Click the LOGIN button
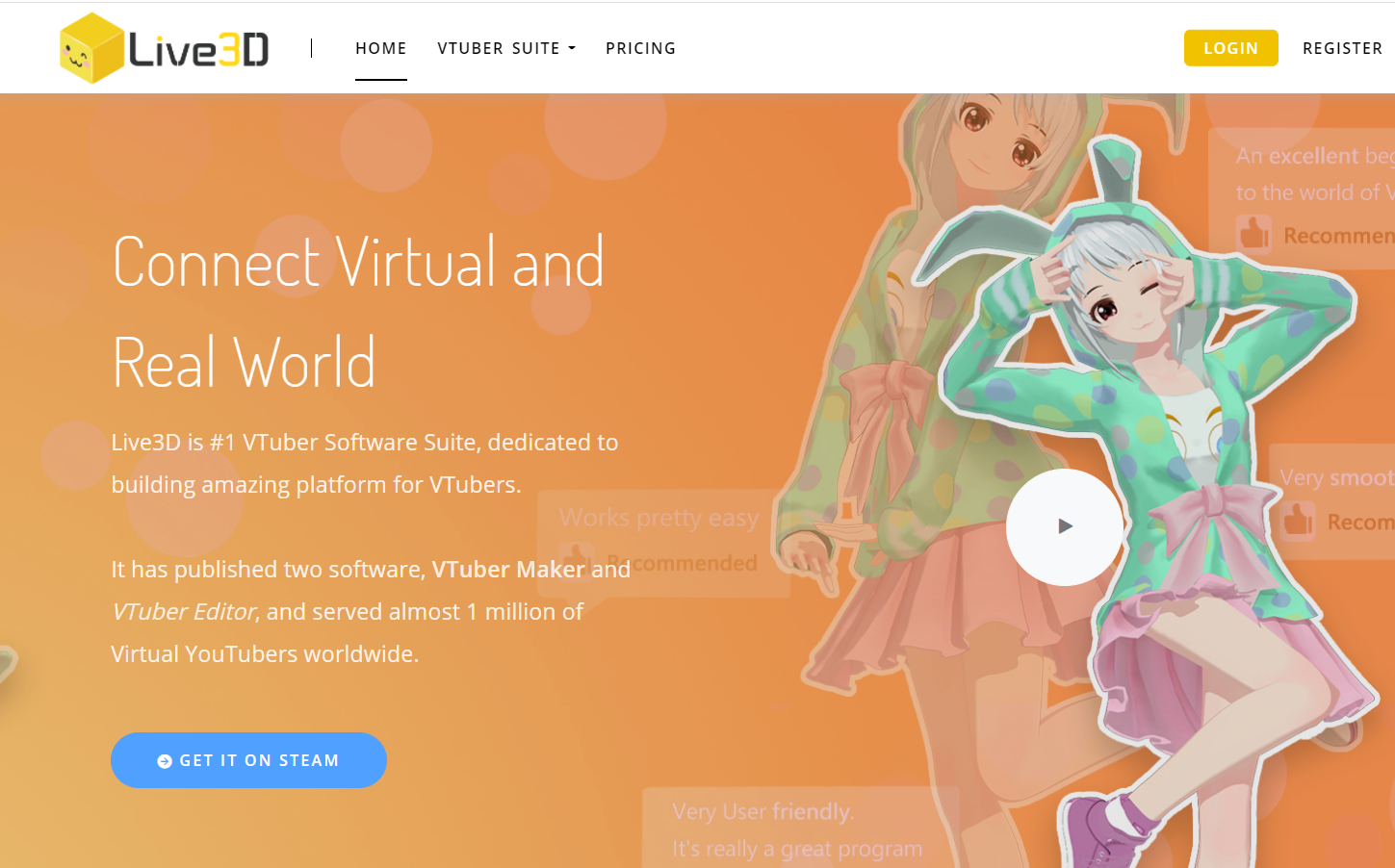 1230,47
